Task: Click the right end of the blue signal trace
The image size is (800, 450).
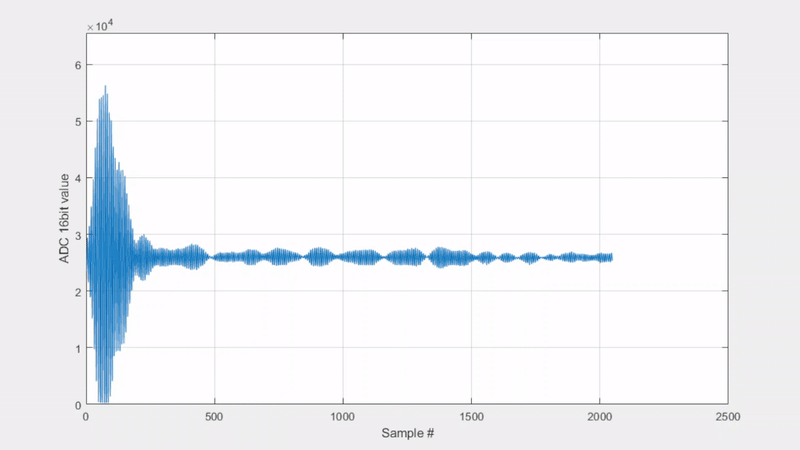Action: pos(611,258)
